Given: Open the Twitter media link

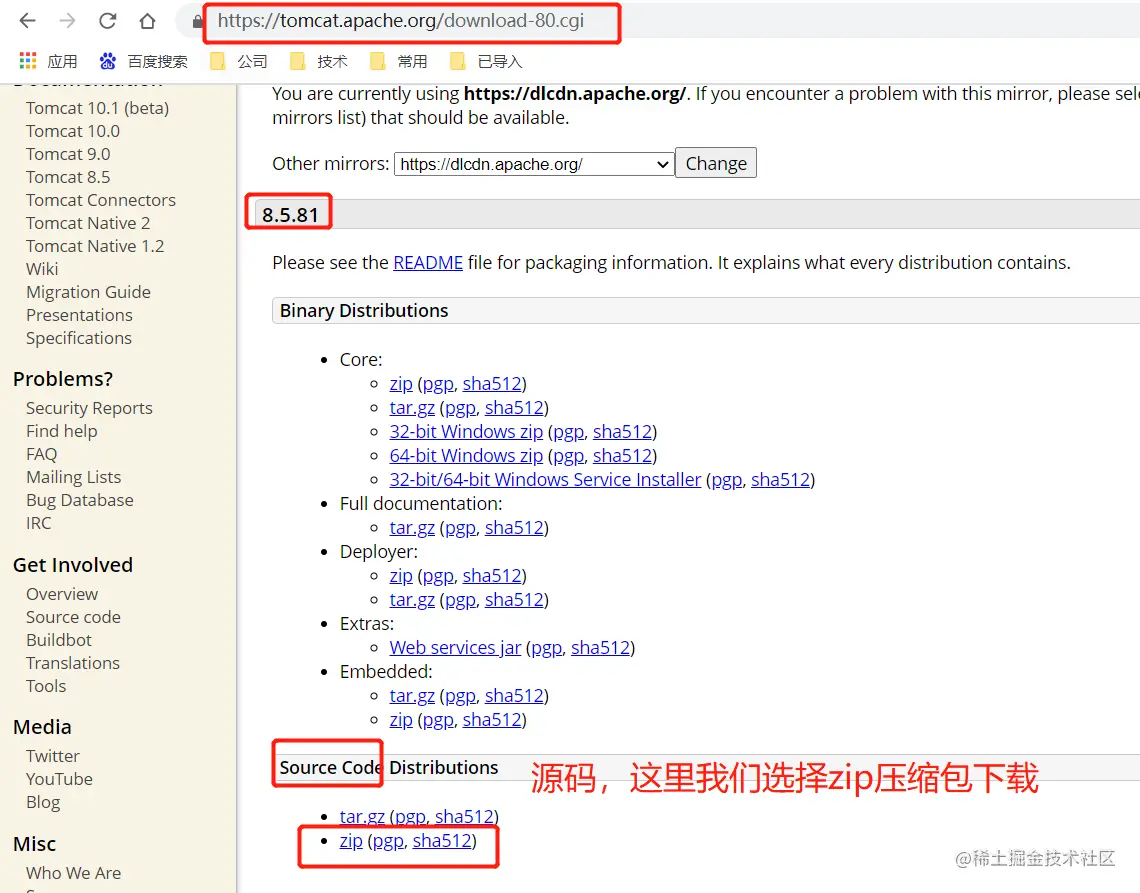Looking at the screenshot, I should click(x=52, y=757).
